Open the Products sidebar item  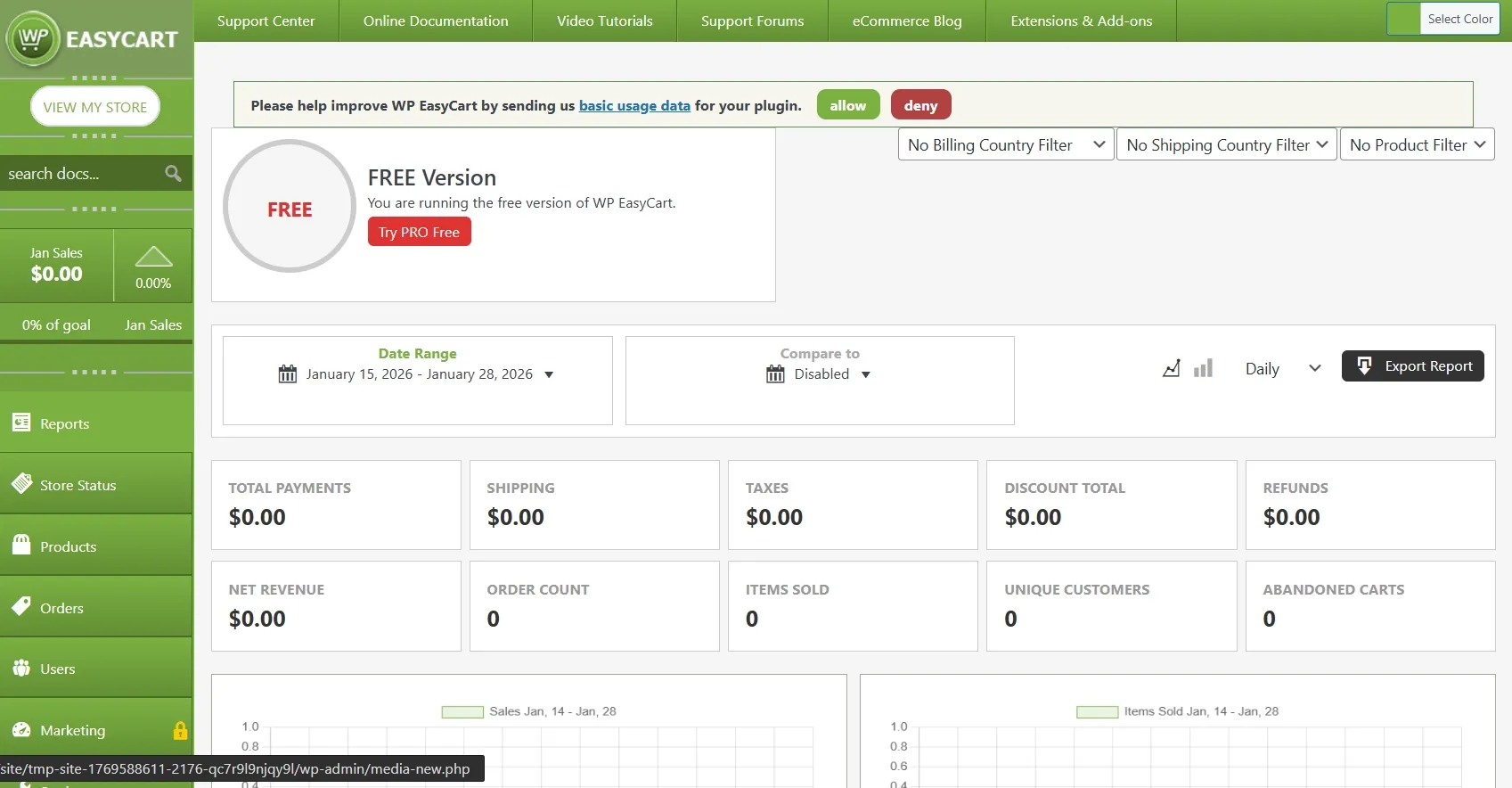pos(96,546)
